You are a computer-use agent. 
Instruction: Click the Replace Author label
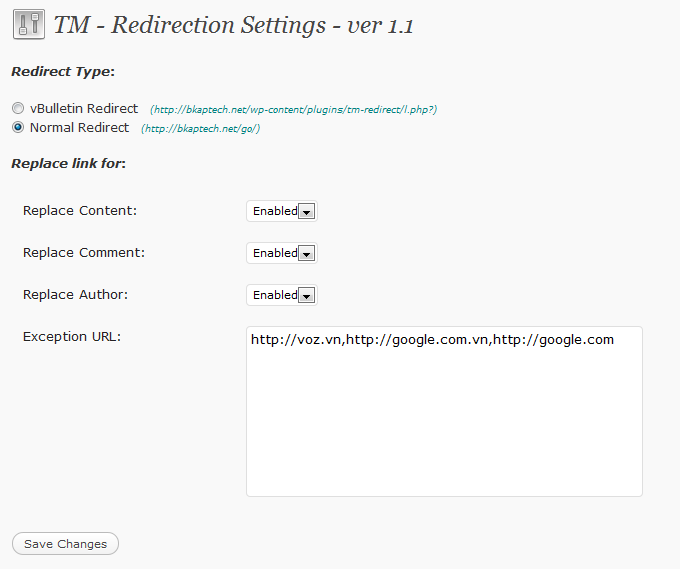point(75,295)
